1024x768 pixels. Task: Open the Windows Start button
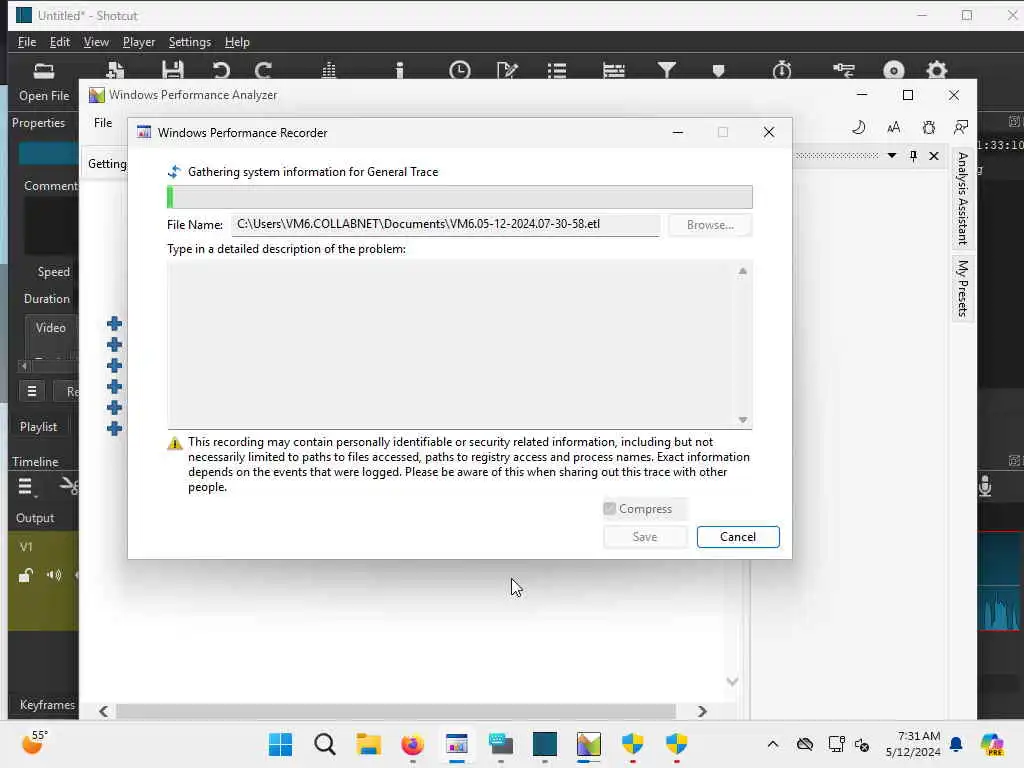[x=281, y=744]
